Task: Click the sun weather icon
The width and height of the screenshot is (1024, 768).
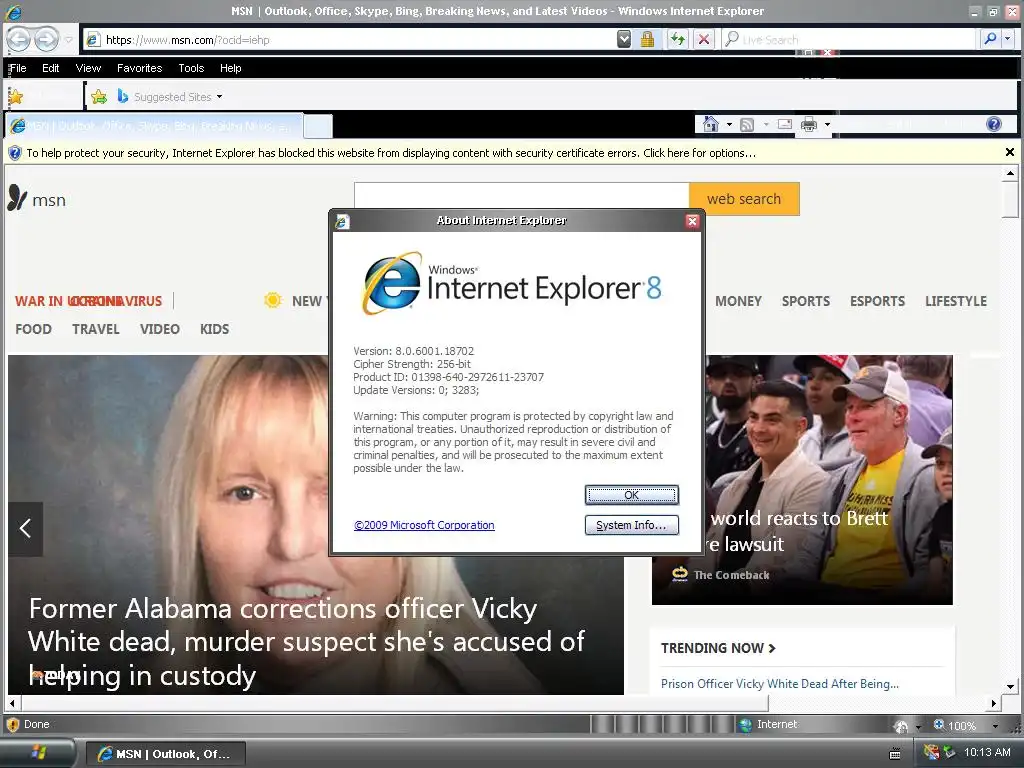Action: (x=273, y=300)
